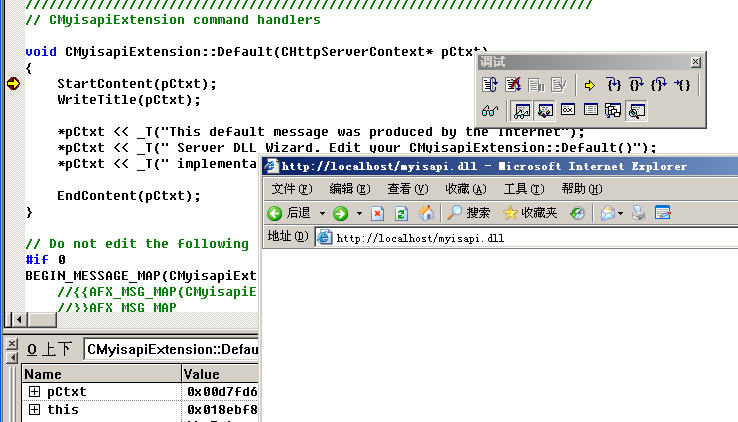The height and width of the screenshot is (422, 738).
Task: Click Step Over icon in Debug toolbar
Action: point(636,85)
